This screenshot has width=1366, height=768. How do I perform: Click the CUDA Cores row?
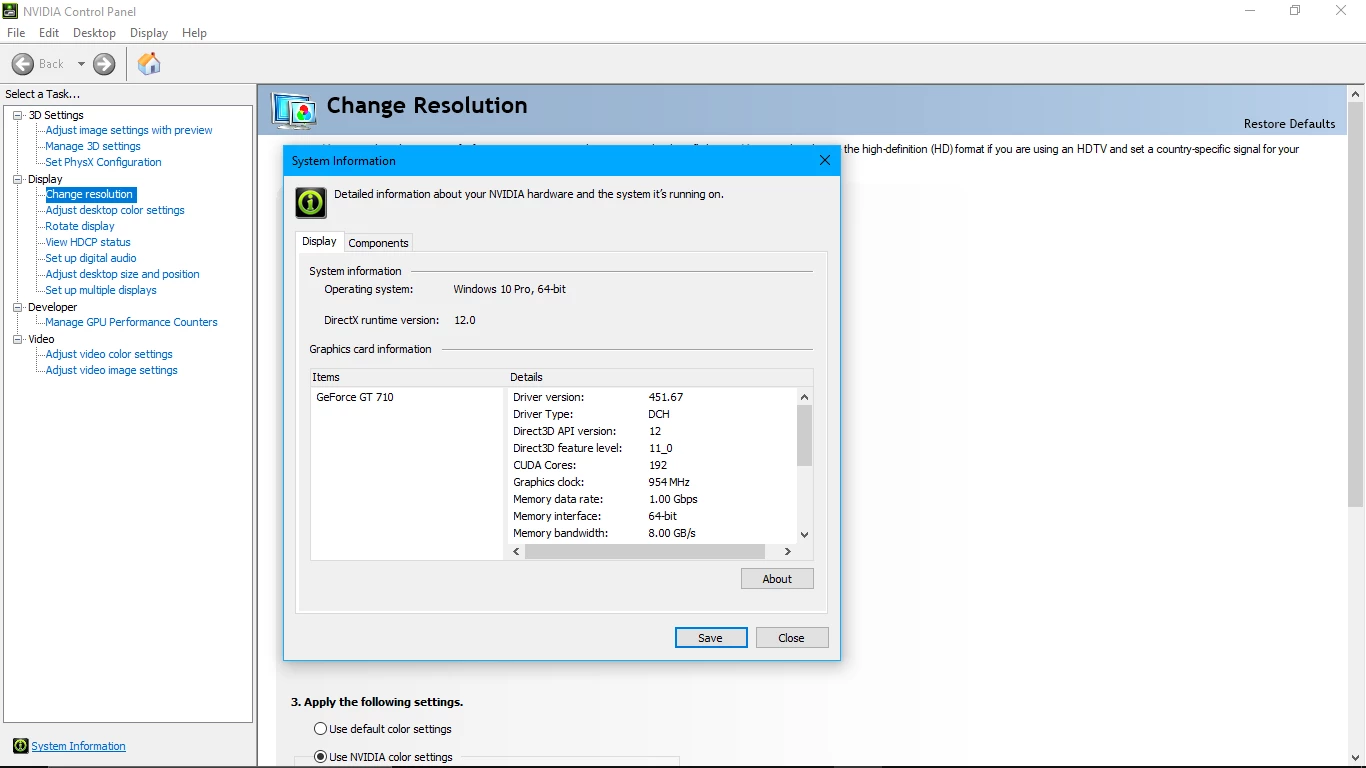652,465
